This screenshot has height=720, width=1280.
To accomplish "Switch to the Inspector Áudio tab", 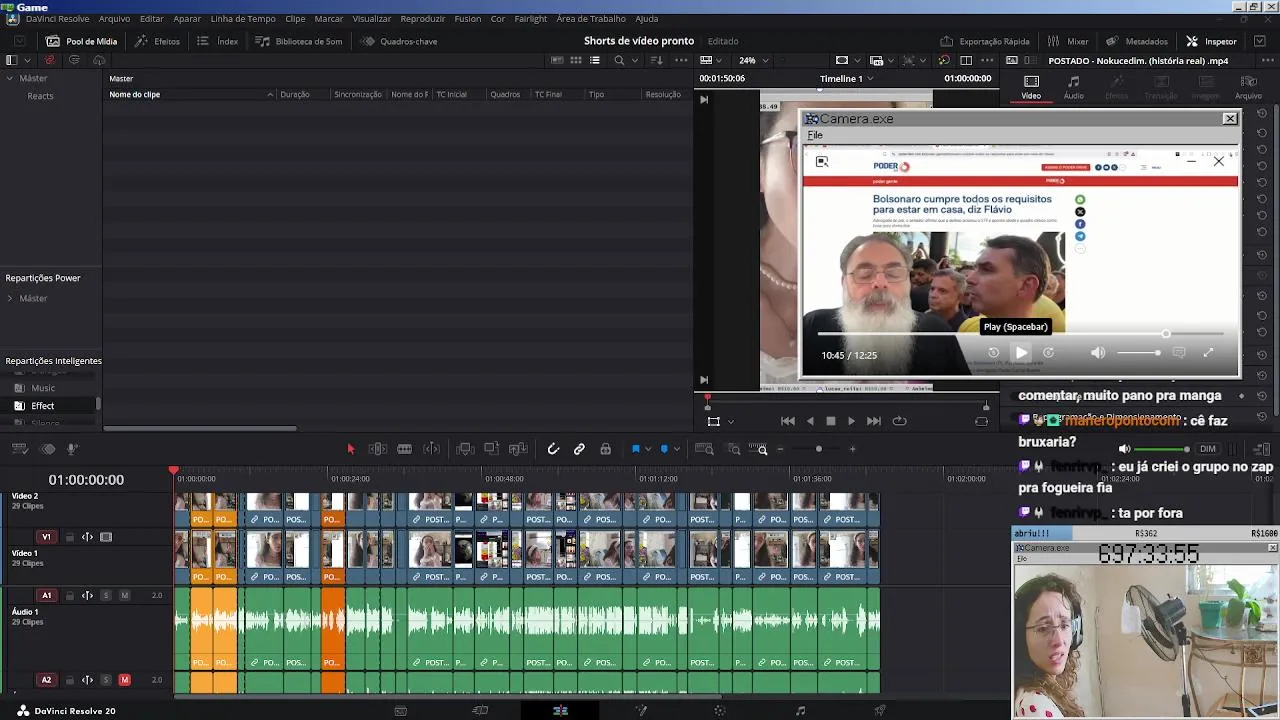I will tap(1073, 87).
